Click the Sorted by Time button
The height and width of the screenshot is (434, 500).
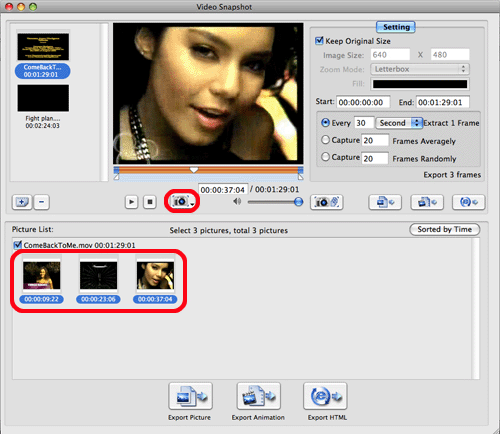point(444,229)
